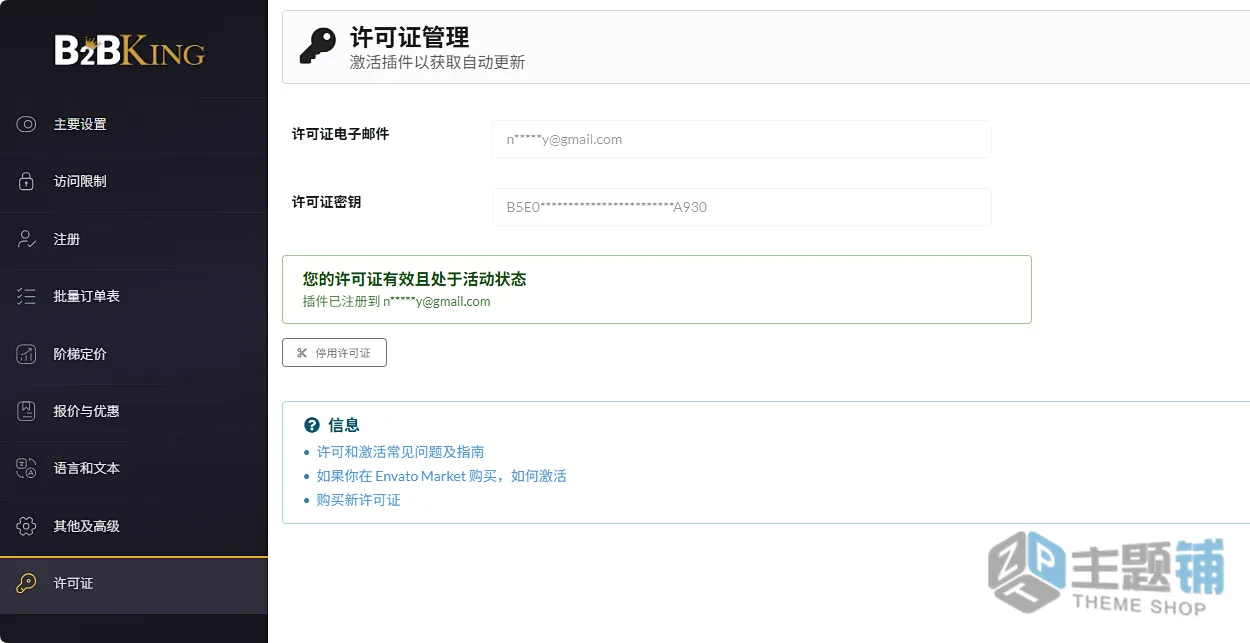
Task: Open 语言和文本 settings
Action: tap(134, 468)
